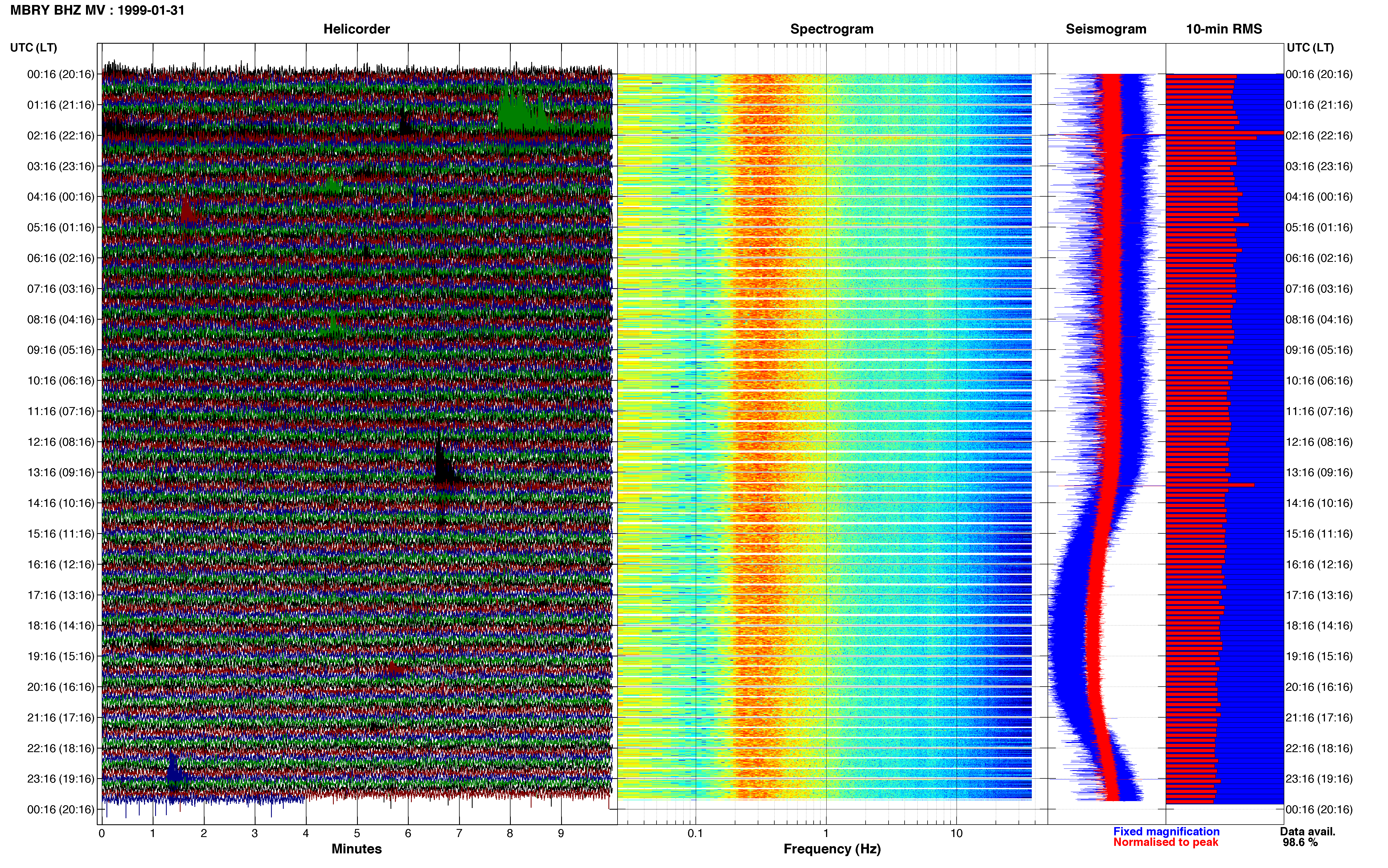Click left-axis time label '08:16 (04:16)'
1388x868 pixels.
(x=61, y=319)
